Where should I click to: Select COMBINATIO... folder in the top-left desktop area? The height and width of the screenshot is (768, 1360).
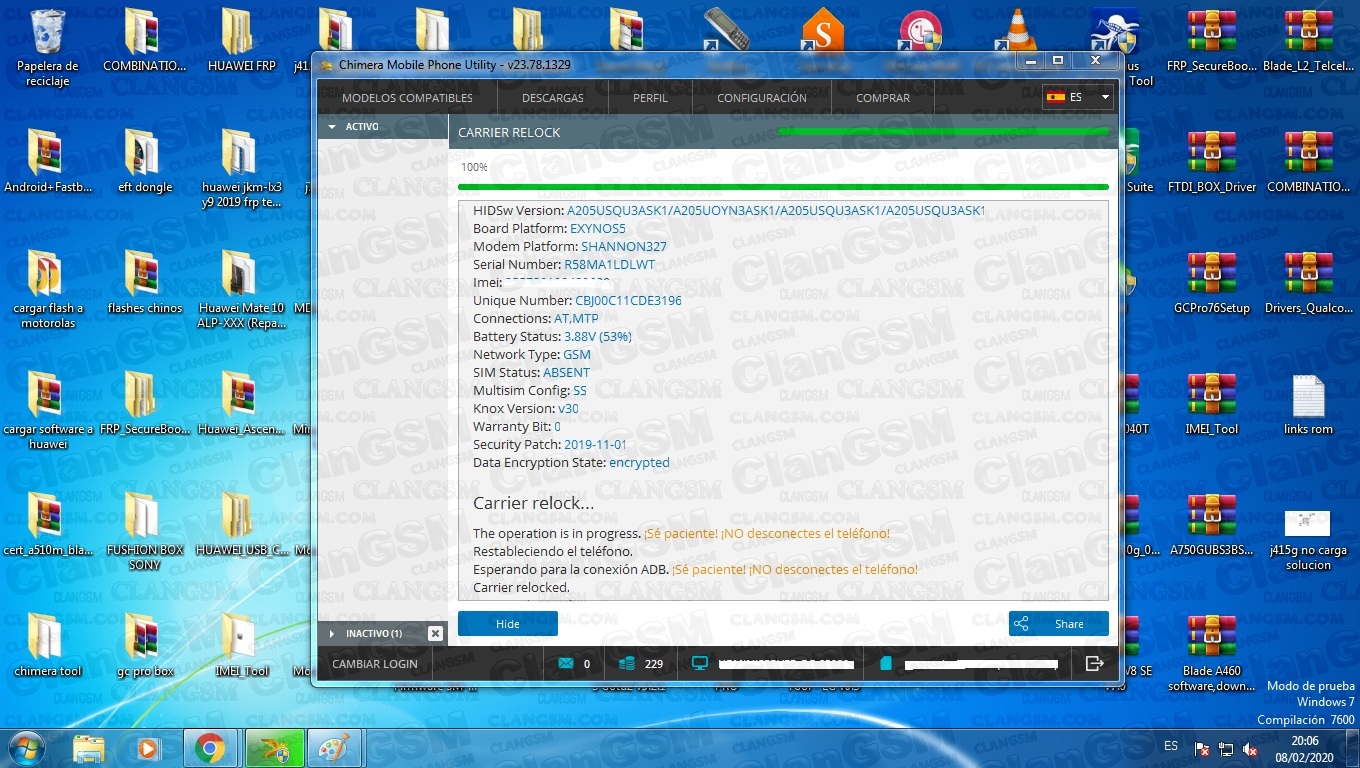[x=144, y=40]
